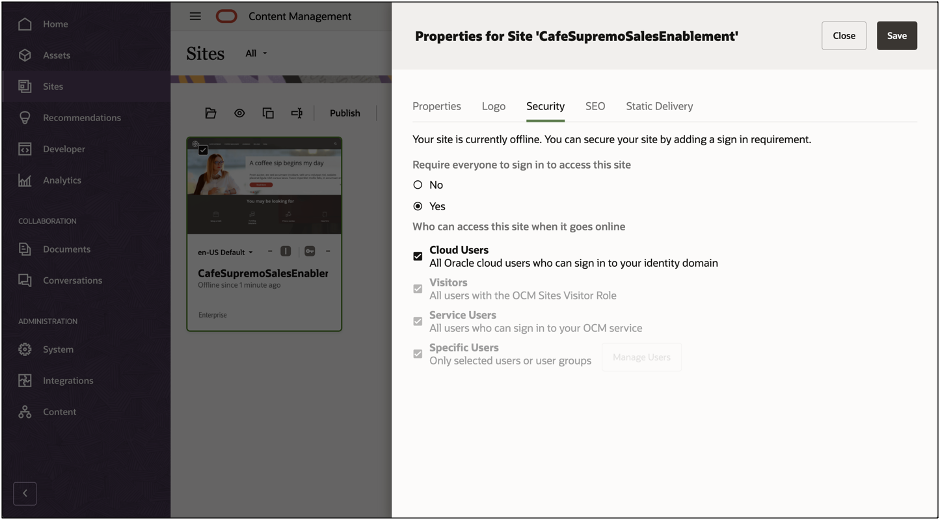The width and height of the screenshot is (940, 520).
Task: Click the Copy site toolbar icon
Action: point(268,113)
